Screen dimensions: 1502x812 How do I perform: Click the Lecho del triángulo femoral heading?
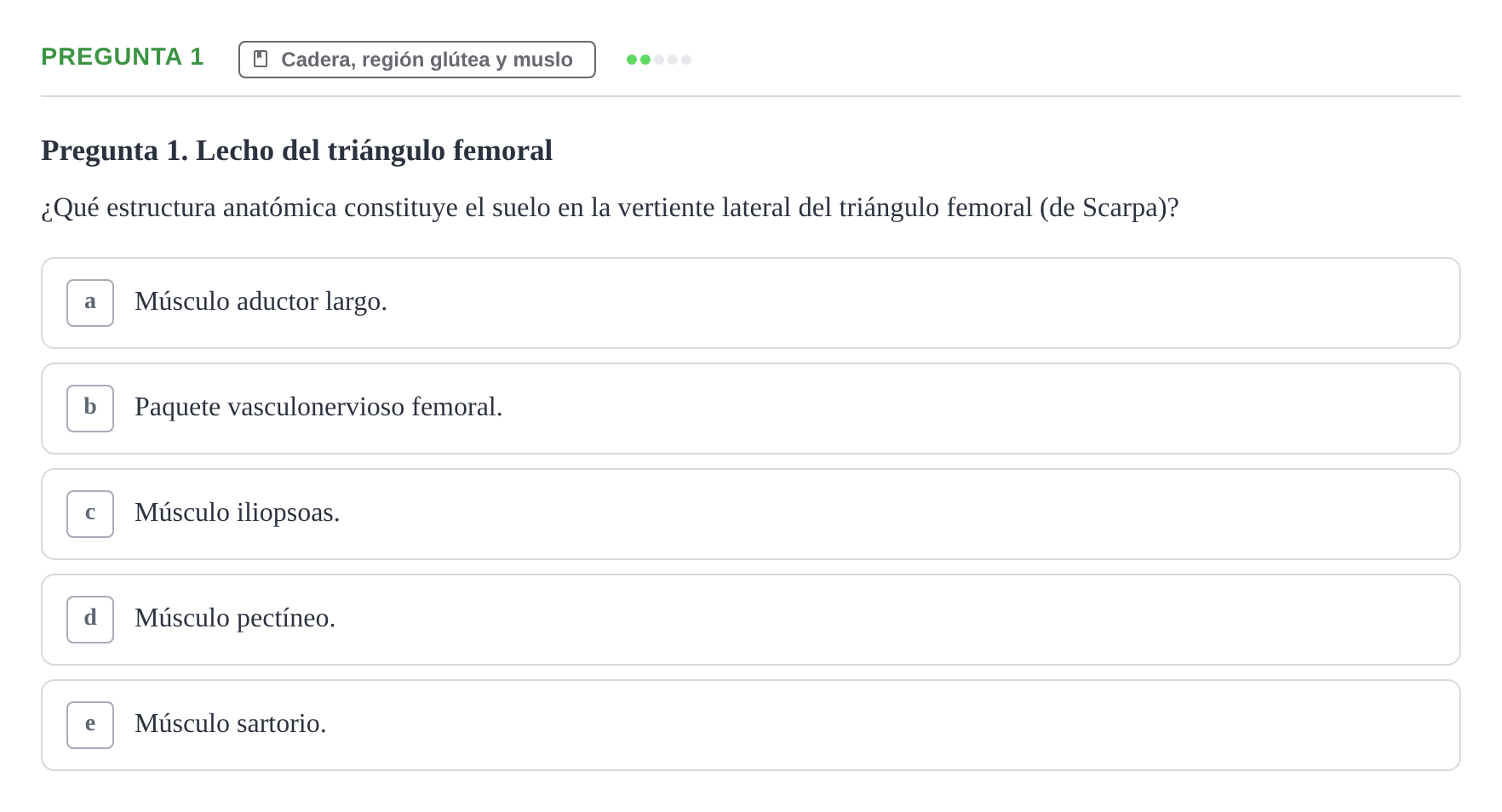296,151
